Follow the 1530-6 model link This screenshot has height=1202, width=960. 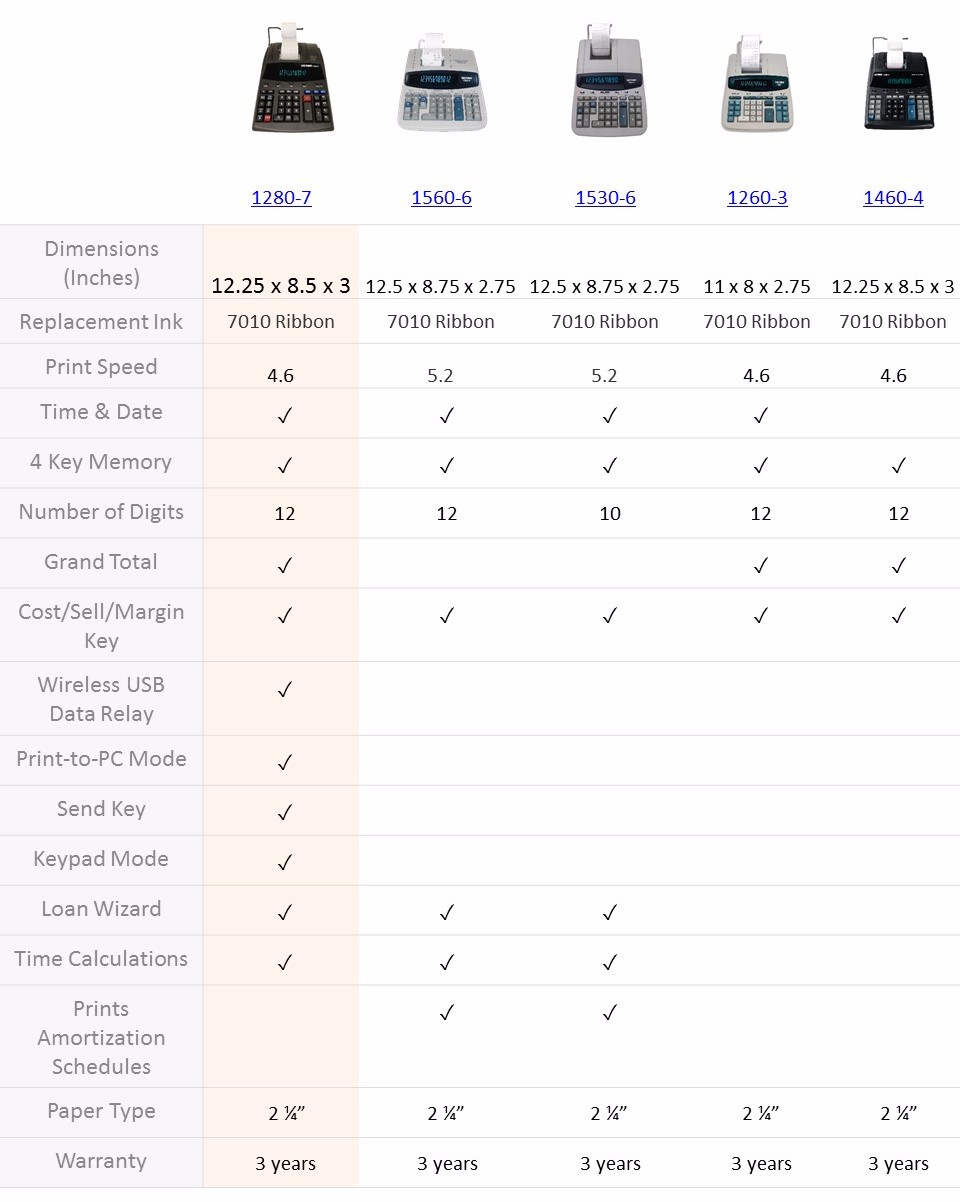coord(605,198)
